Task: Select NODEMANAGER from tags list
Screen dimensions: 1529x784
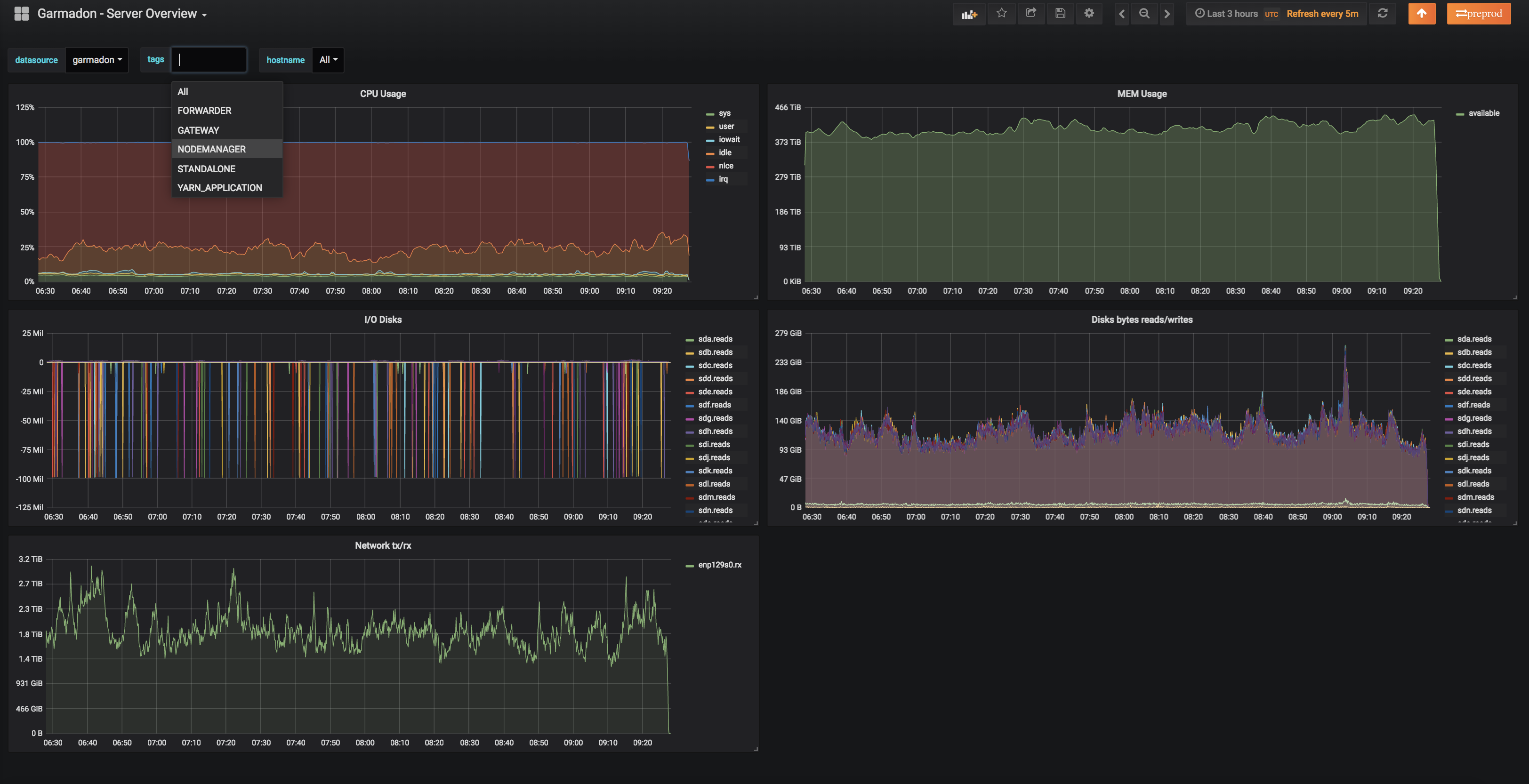Action: click(211, 149)
